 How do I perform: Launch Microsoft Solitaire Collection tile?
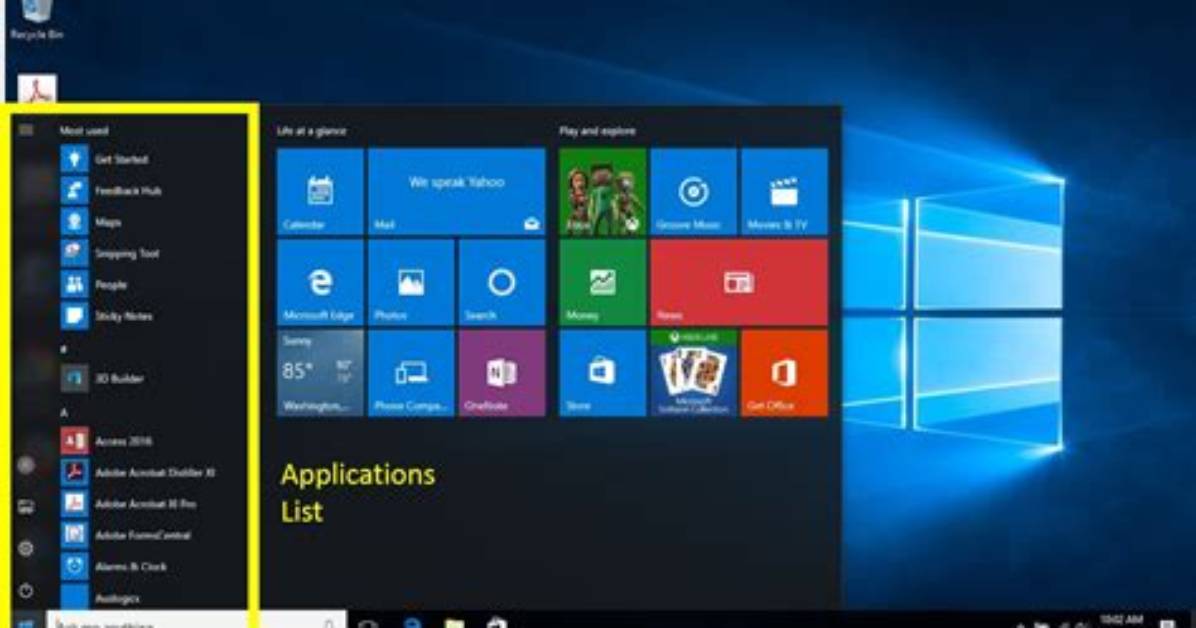(x=693, y=373)
